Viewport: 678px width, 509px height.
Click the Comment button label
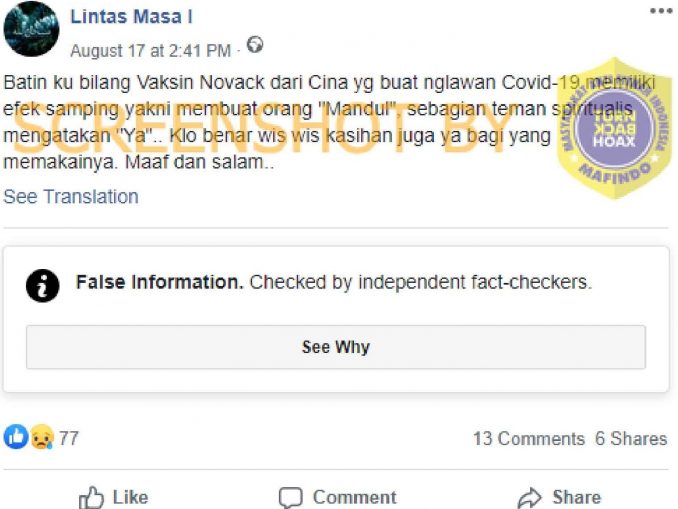[355, 497]
